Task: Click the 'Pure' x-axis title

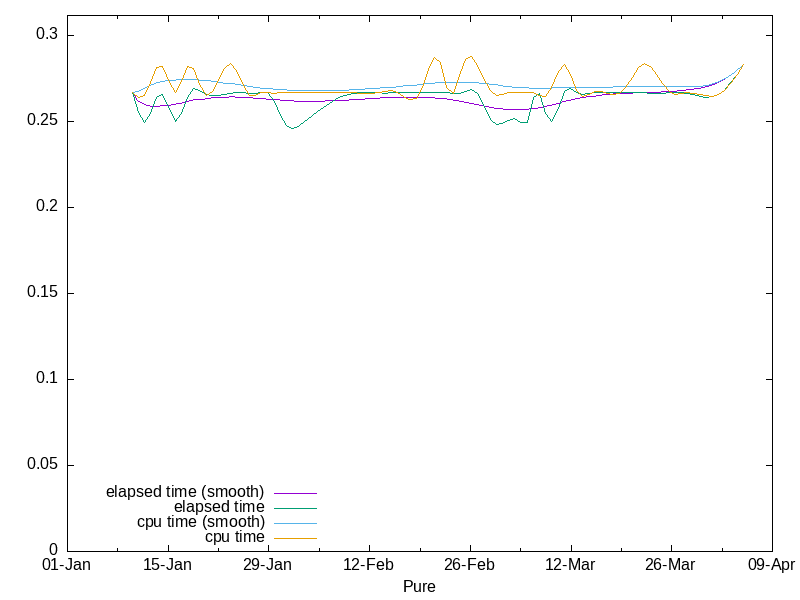Action: (419, 586)
